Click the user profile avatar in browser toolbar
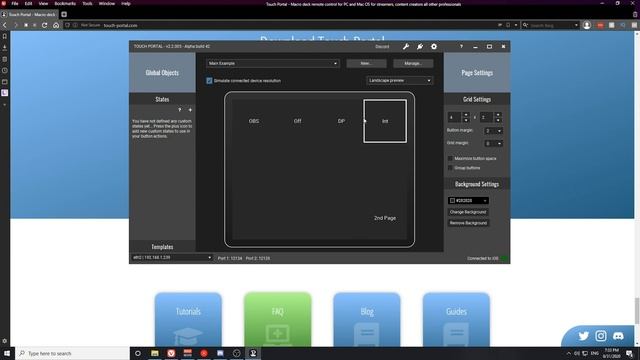The height and width of the screenshot is (360, 640). point(587,25)
